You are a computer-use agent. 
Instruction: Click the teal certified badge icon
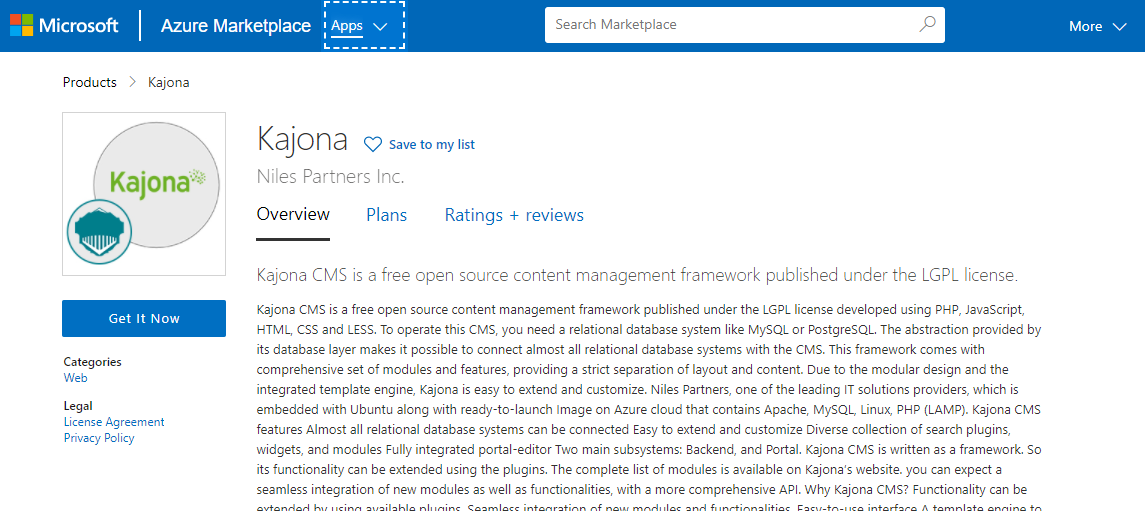click(x=99, y=232)
